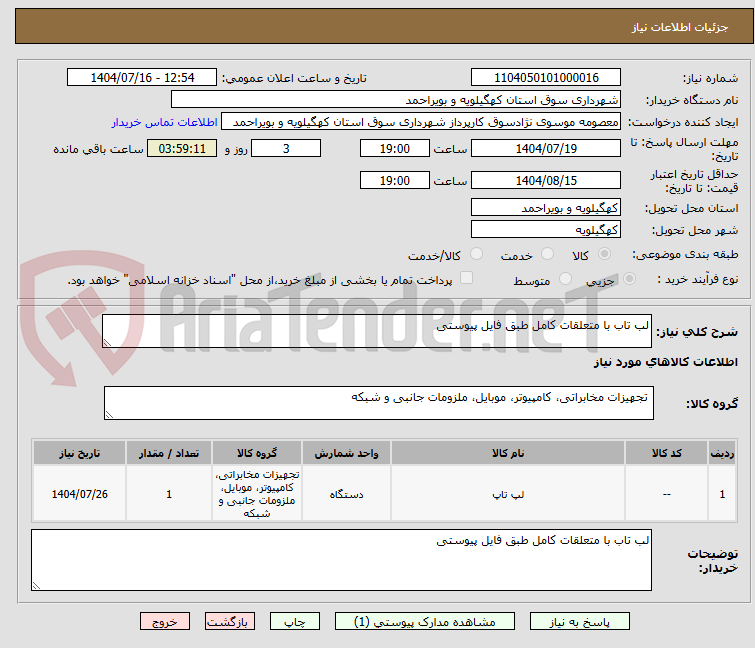Click the اطلاعات کالاهای مورد نیاز heading
This screenshot has width=755, height=648.
(665, 362)
